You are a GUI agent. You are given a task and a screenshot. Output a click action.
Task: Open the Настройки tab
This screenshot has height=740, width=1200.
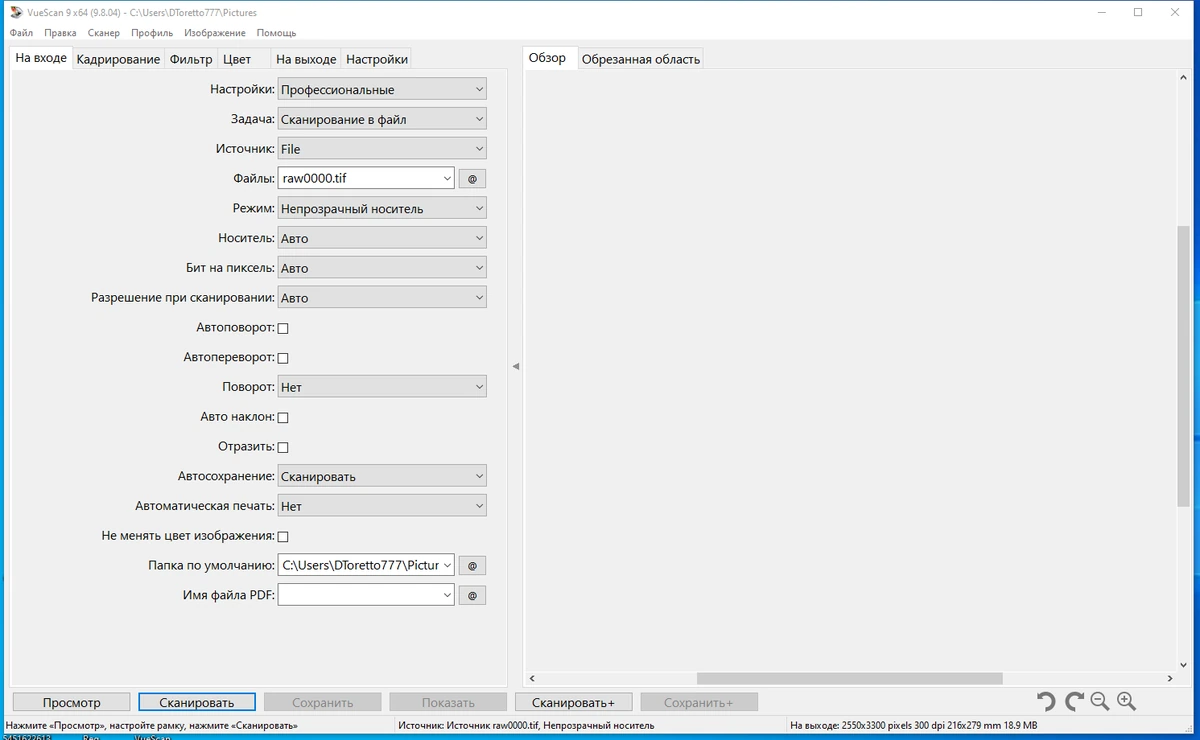tap(377, 59)
